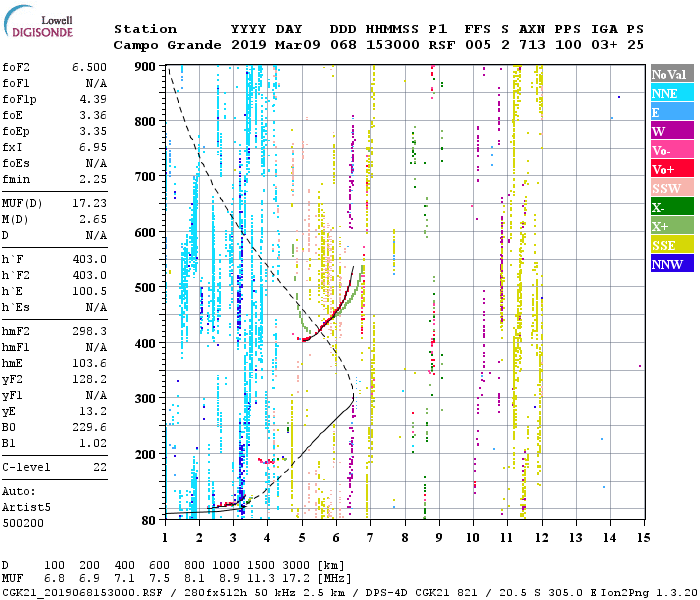Click the MUF(D) value 17.23
The width and height of the screenshot is (700, 600).
89,204
